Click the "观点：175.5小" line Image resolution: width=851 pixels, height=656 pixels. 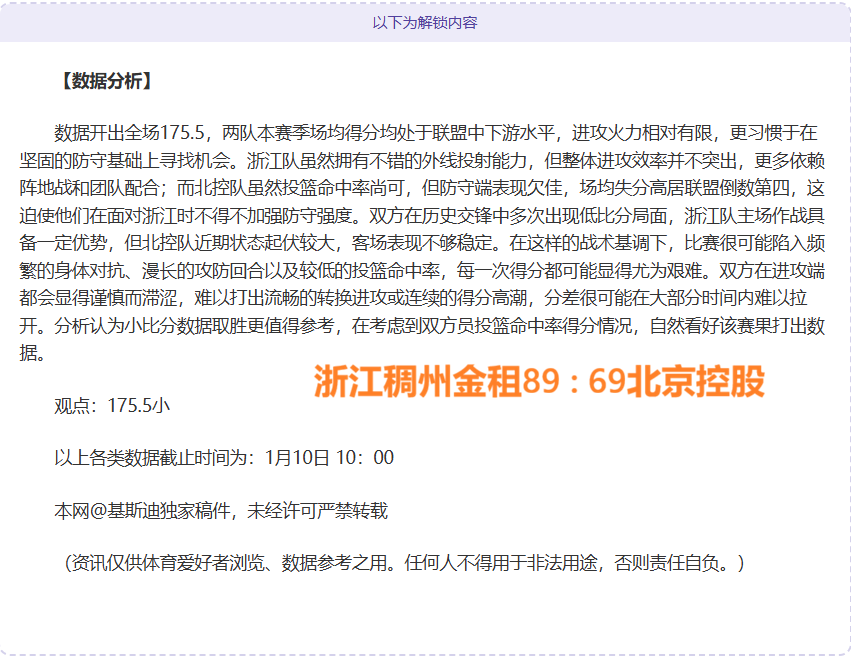pyautogui.click(x=111, y=406)
